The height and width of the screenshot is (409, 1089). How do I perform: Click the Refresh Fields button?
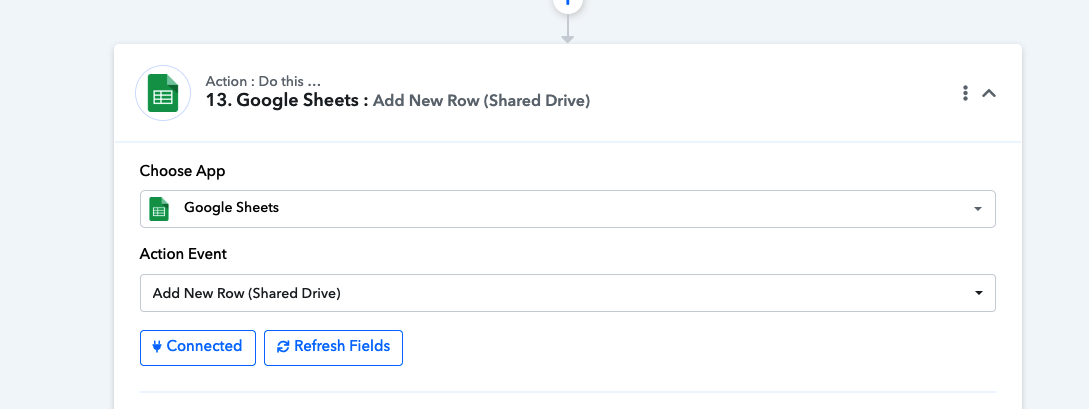[333, 347]
